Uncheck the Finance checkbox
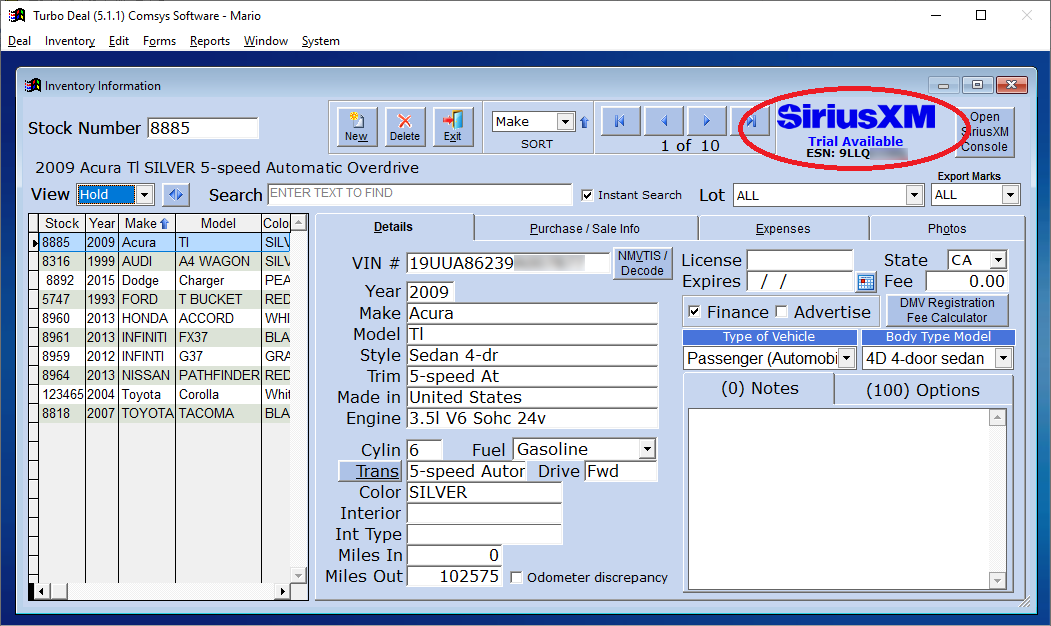This screenshot has height=626, width=1051. click(x=694, y=312)
